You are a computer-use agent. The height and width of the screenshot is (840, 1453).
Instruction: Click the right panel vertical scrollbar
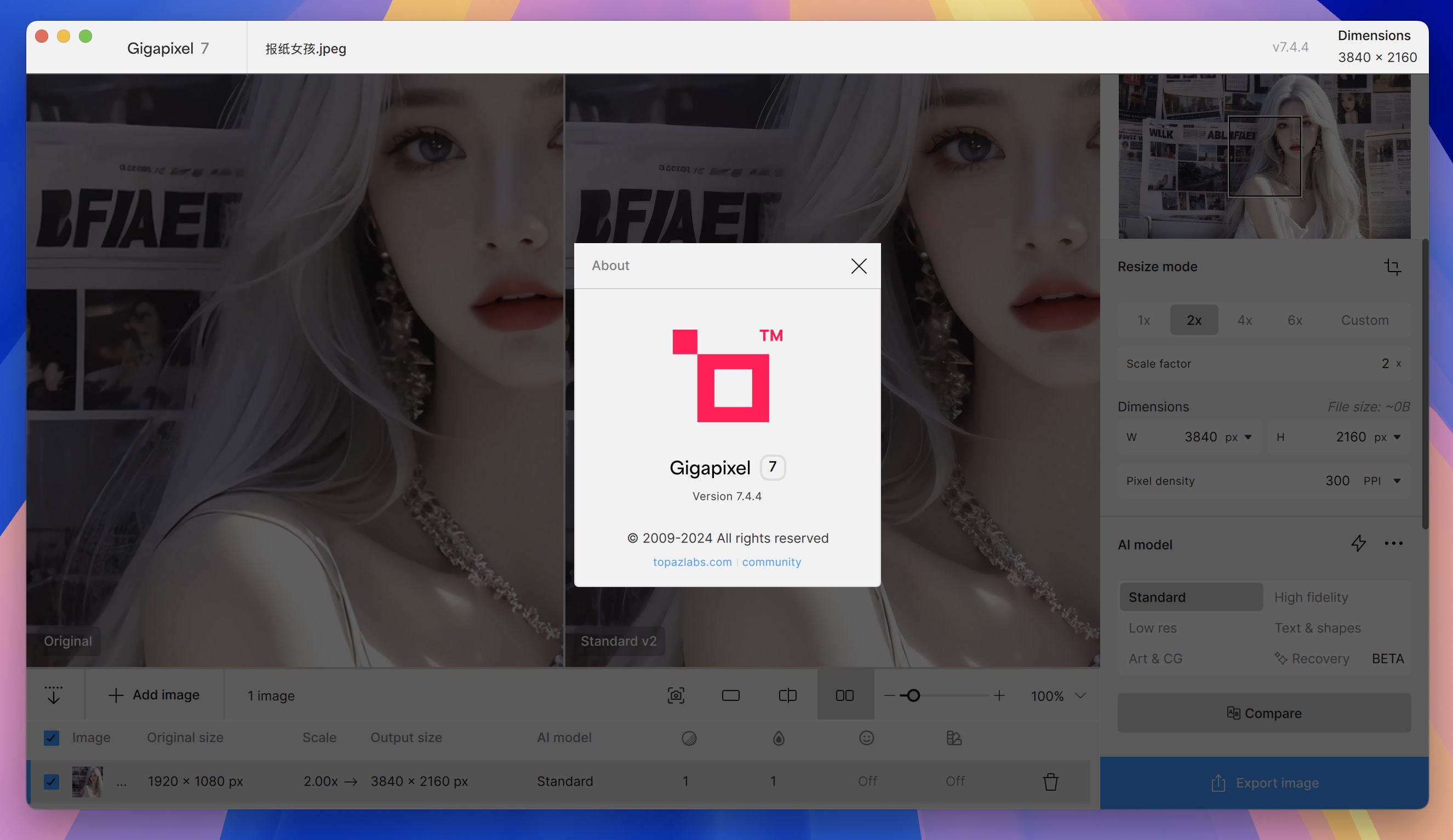coord(1425,384)
